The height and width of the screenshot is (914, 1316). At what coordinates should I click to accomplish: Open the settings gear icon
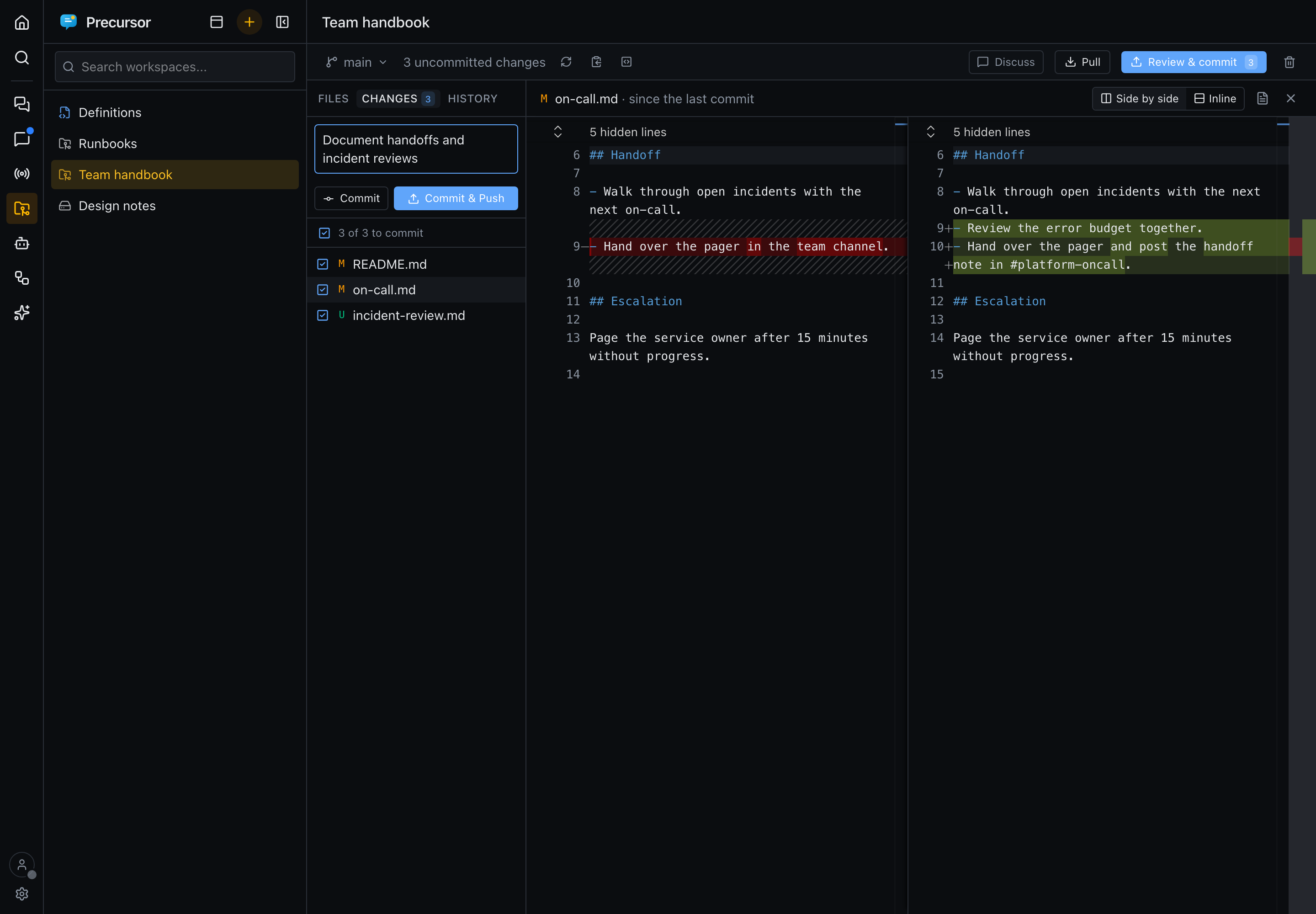pos(22,893)
